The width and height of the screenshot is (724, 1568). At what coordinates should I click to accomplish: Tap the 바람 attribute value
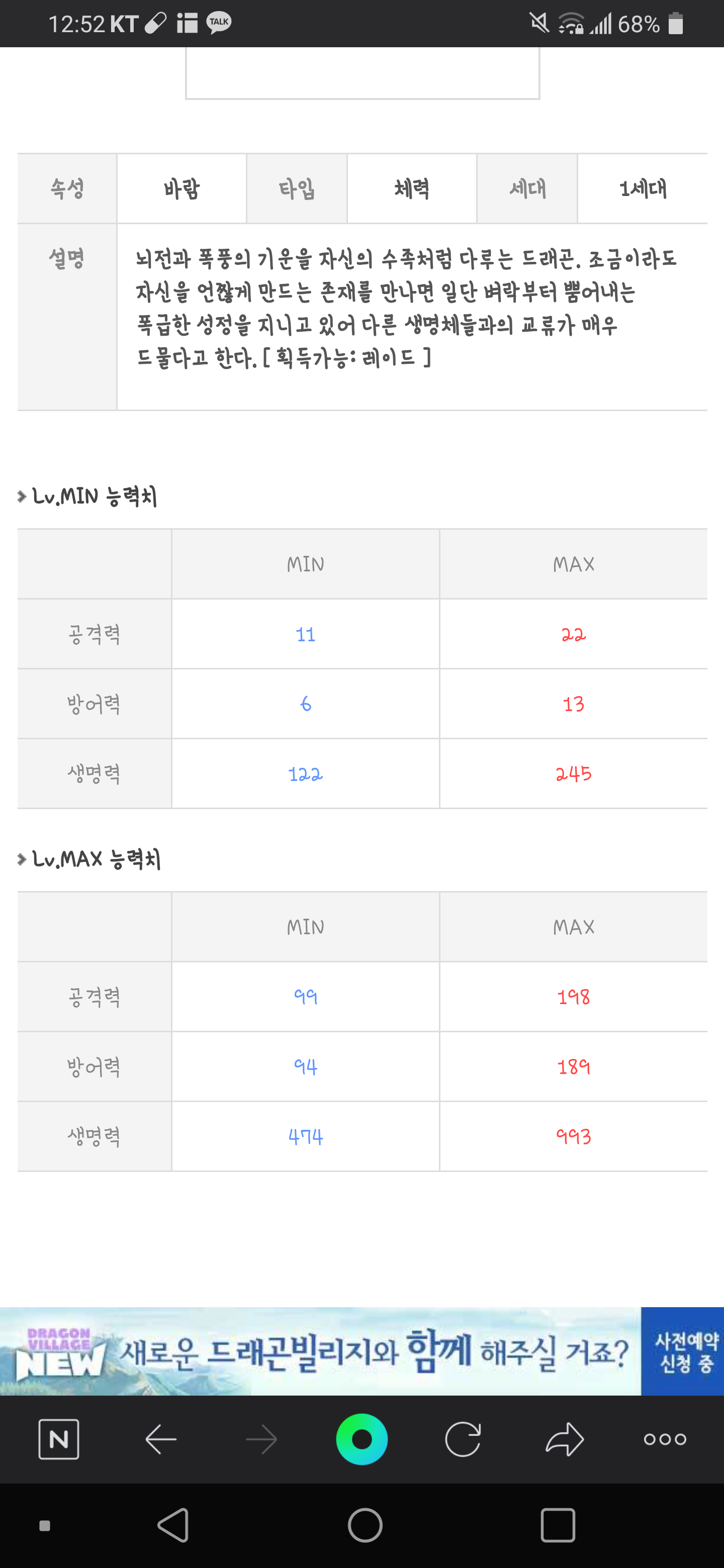(x=182, y=188)
